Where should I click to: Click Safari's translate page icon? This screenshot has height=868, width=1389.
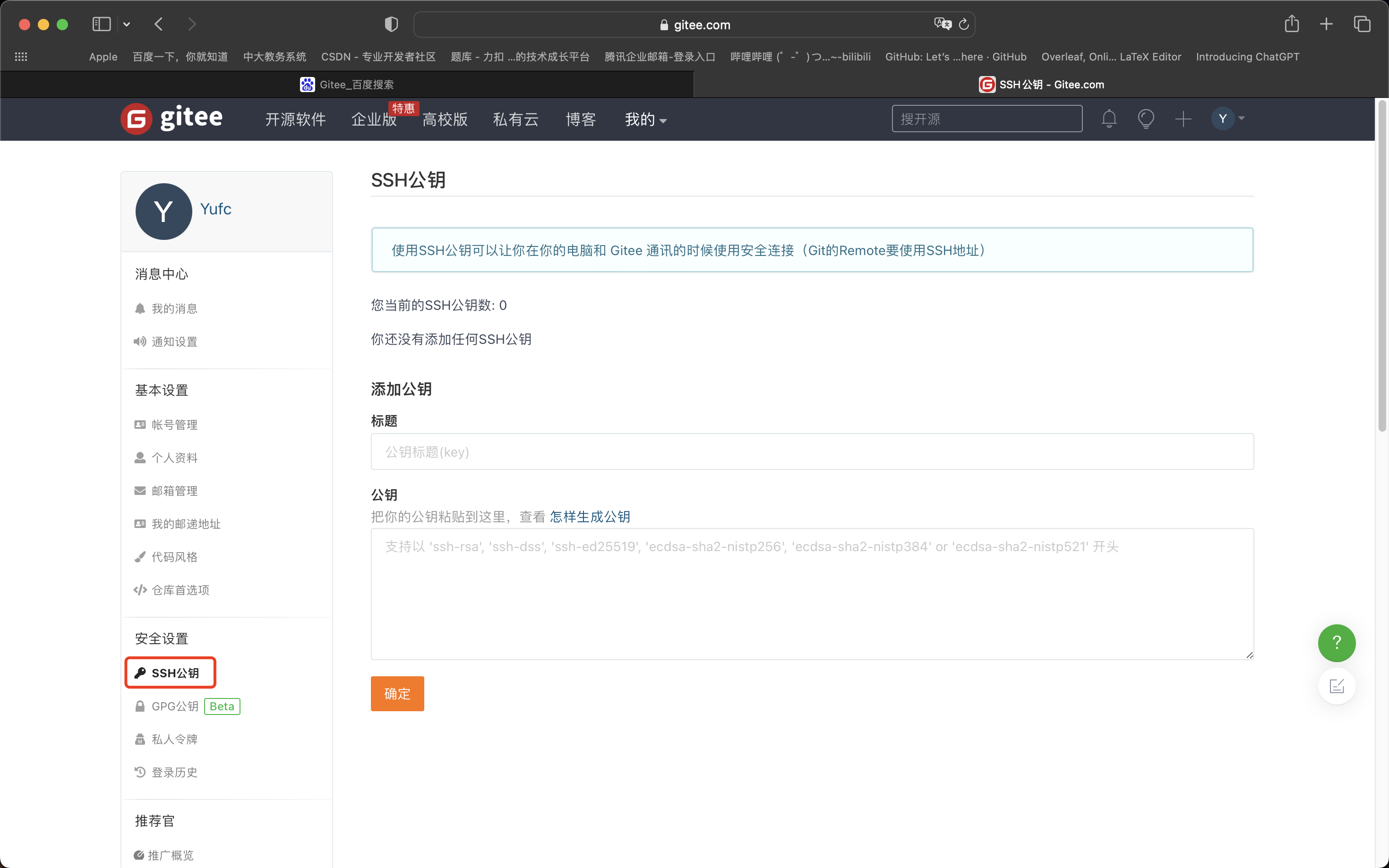942,24
